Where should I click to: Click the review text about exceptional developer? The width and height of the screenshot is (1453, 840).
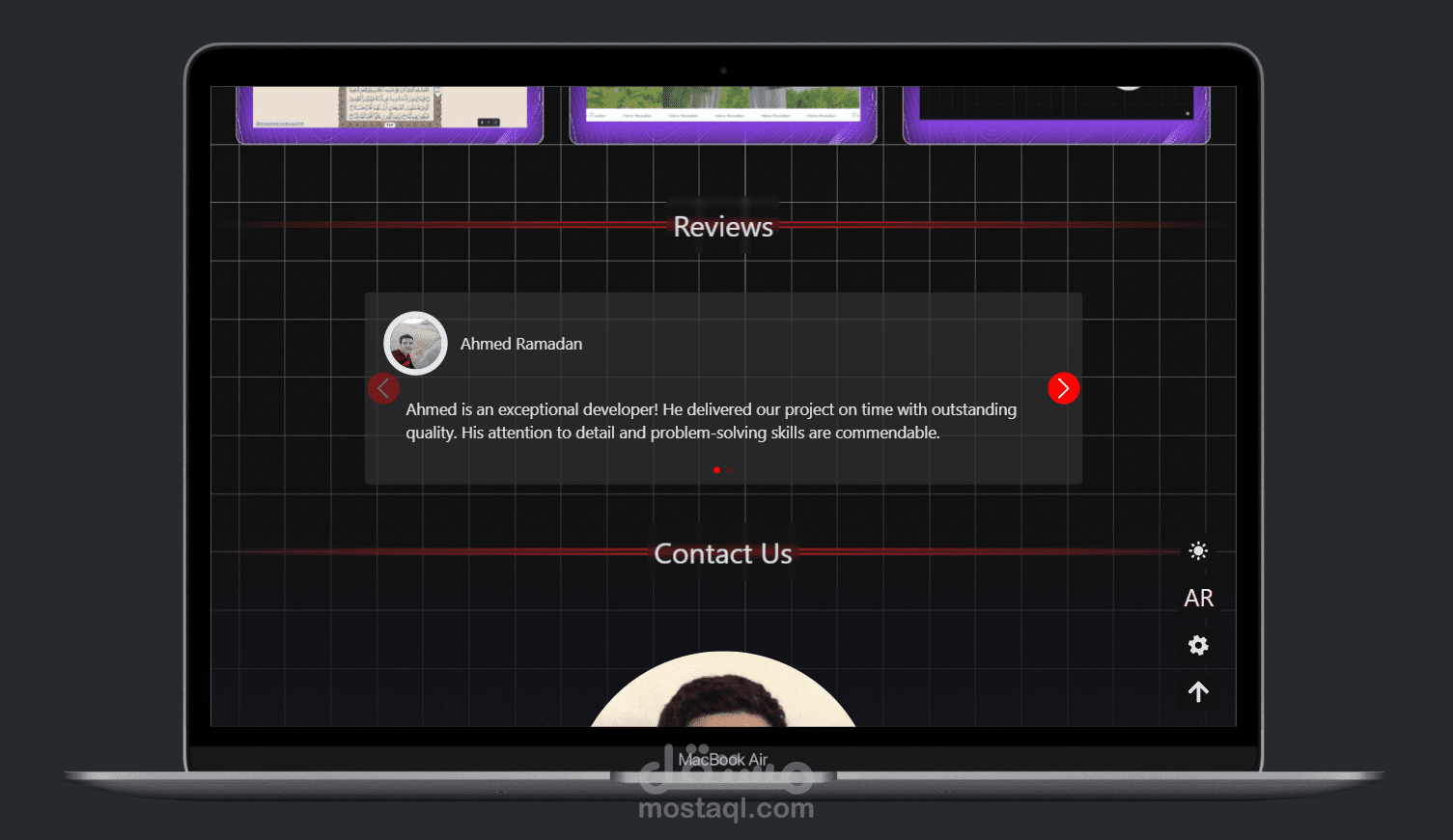click(x=711, y=421)
